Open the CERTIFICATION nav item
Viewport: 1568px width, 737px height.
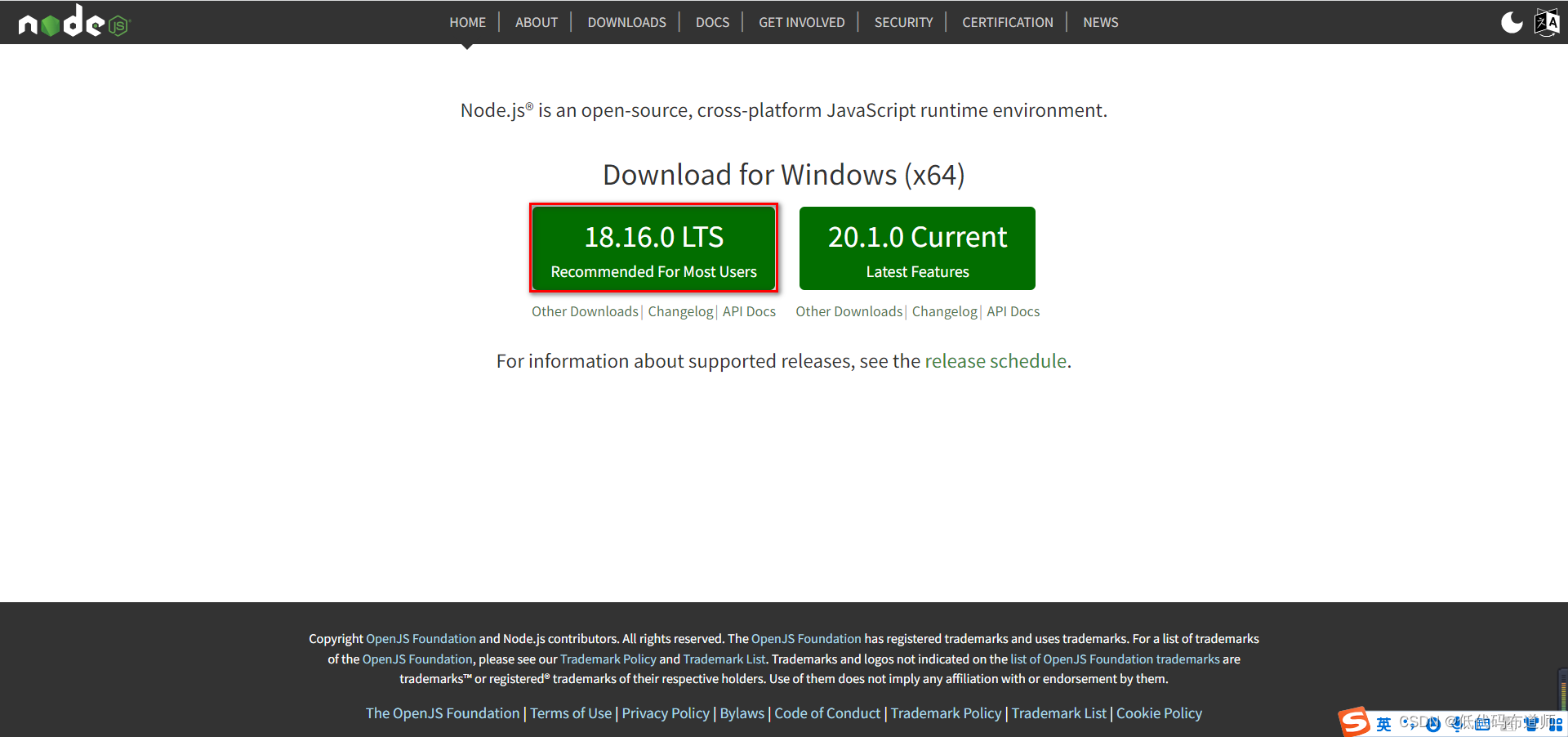1008,22
